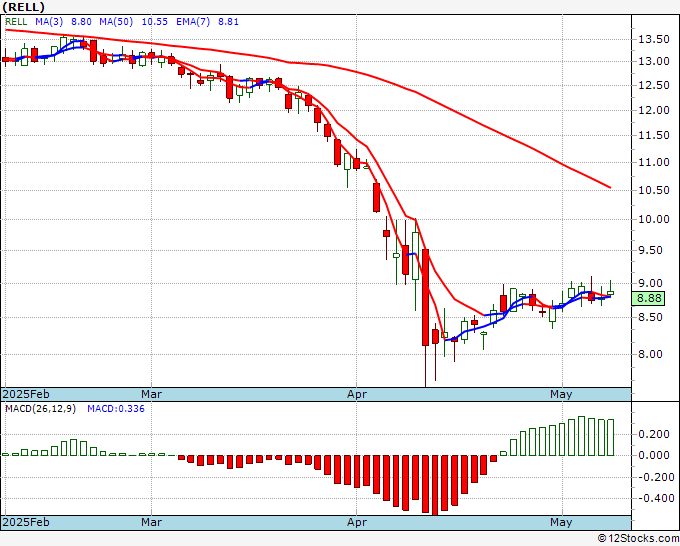Click the 13.50 price axis label
680x546 pixels.
pyautogui.click(x=654, y=39)
